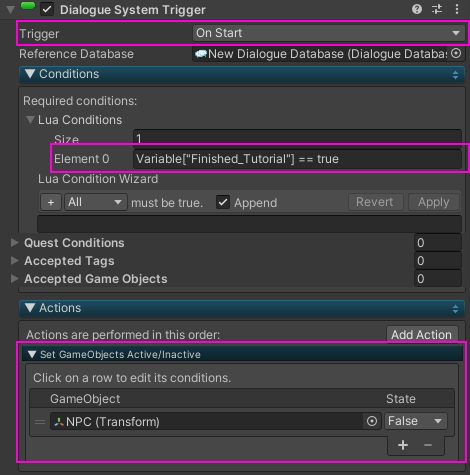The width and height of the screenshot is (470, 475).
Task: Click reorder arrows on Conditions header
Action: [455, 75]
